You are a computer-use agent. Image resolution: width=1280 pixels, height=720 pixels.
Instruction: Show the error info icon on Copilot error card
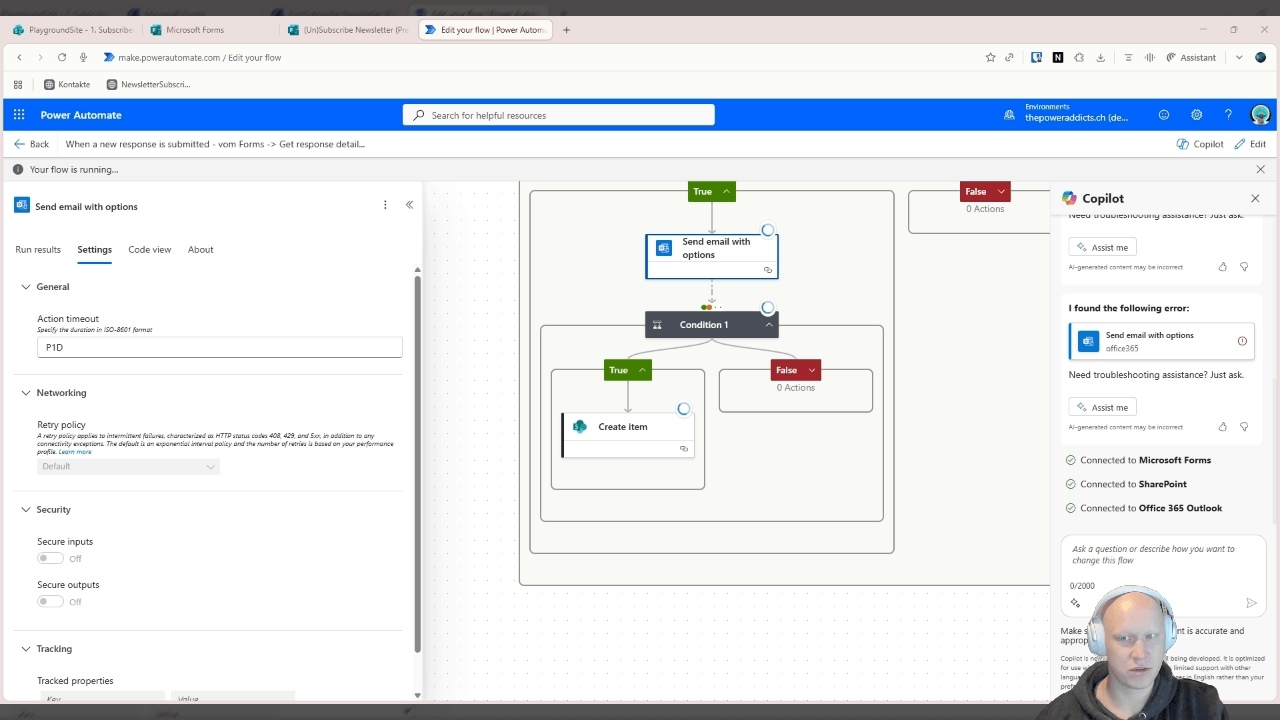(x=1242, y=341)
